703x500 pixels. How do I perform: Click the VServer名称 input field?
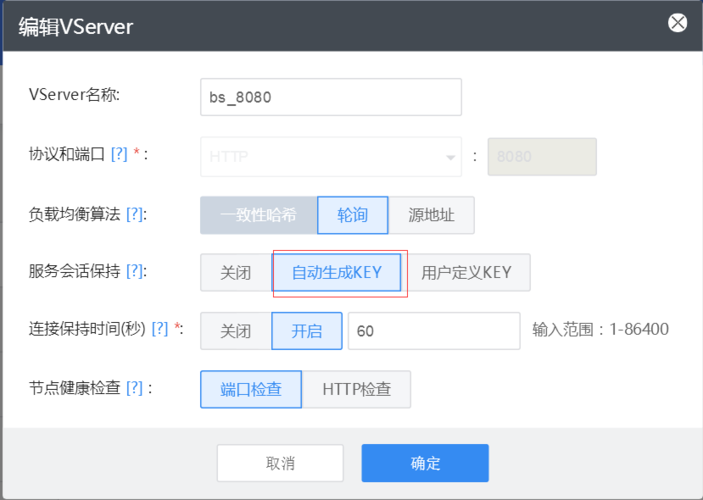(x=331, y=97)
